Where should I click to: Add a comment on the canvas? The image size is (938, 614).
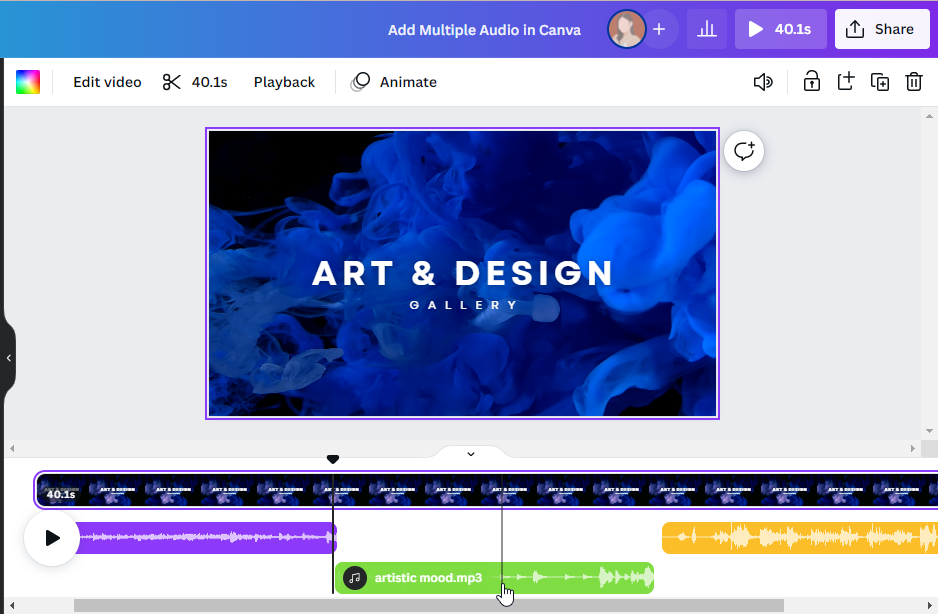pyautogui.click(x=744, y=151)
